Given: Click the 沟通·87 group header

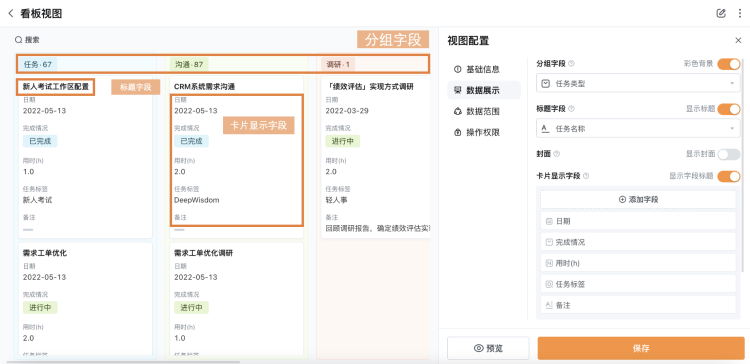Looking at the screenshot, I should [189, 64].
